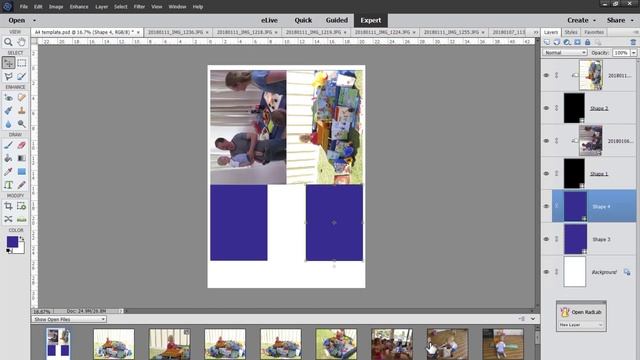Switch to the Quick mode tab
The image size is (640, 360).
click(x=303, y=20)
